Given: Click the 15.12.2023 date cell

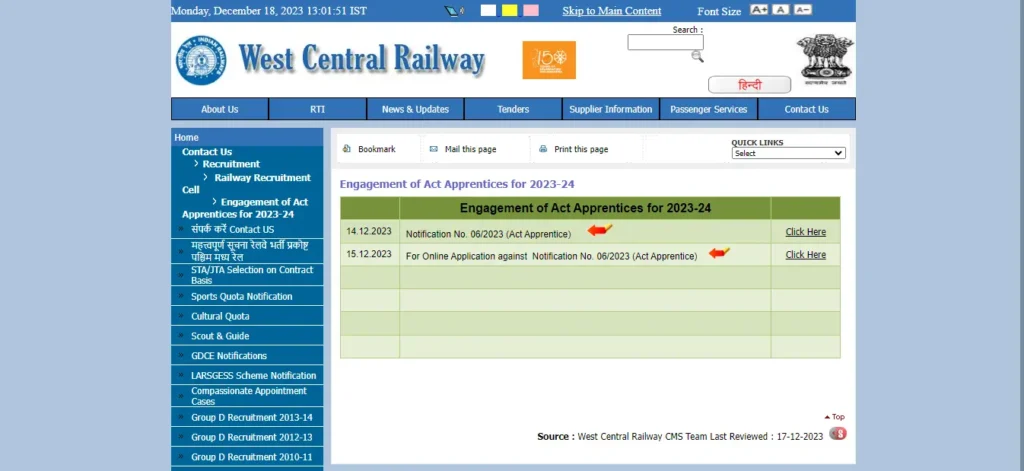Looking at the screenshot, I should coord(369,254).
